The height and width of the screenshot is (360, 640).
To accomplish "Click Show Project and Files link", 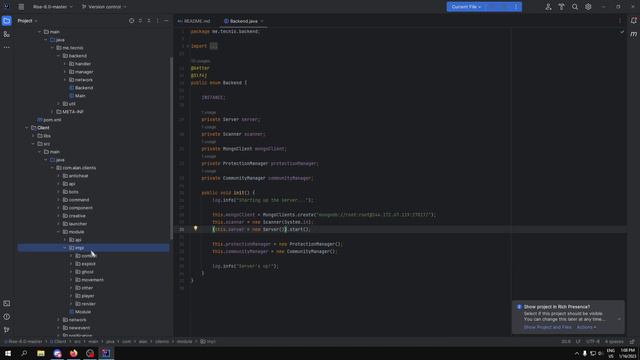I will coord(548,327).
